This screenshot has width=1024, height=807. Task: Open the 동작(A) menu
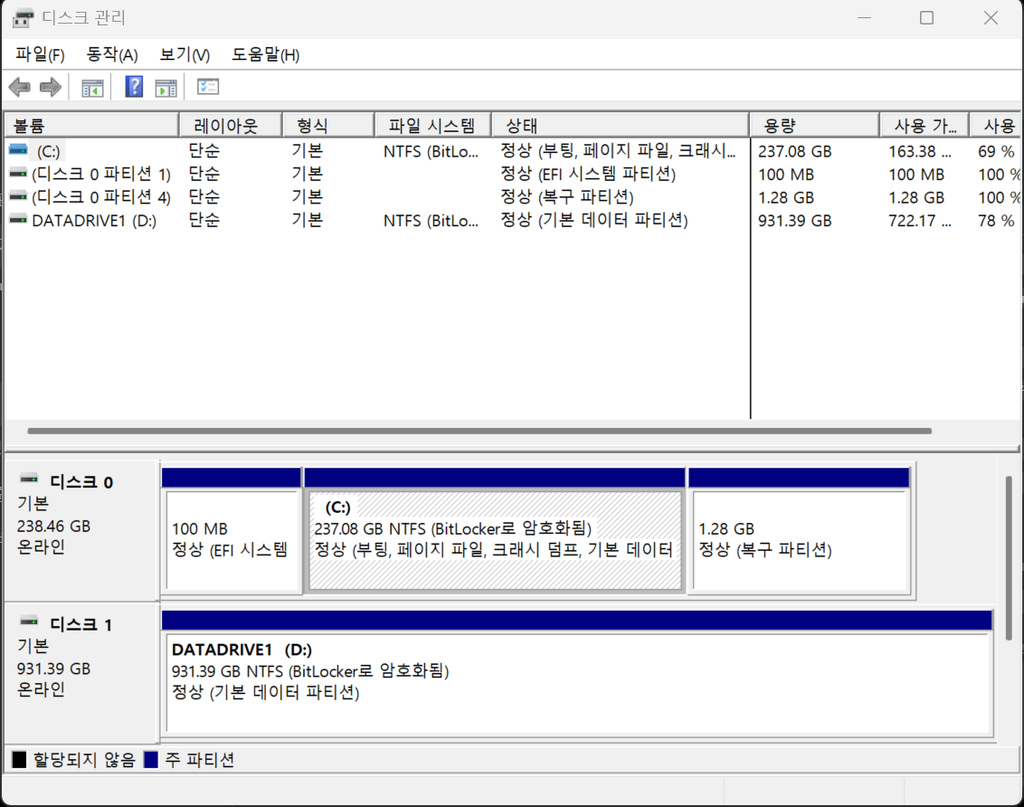[x=112, y=54]
